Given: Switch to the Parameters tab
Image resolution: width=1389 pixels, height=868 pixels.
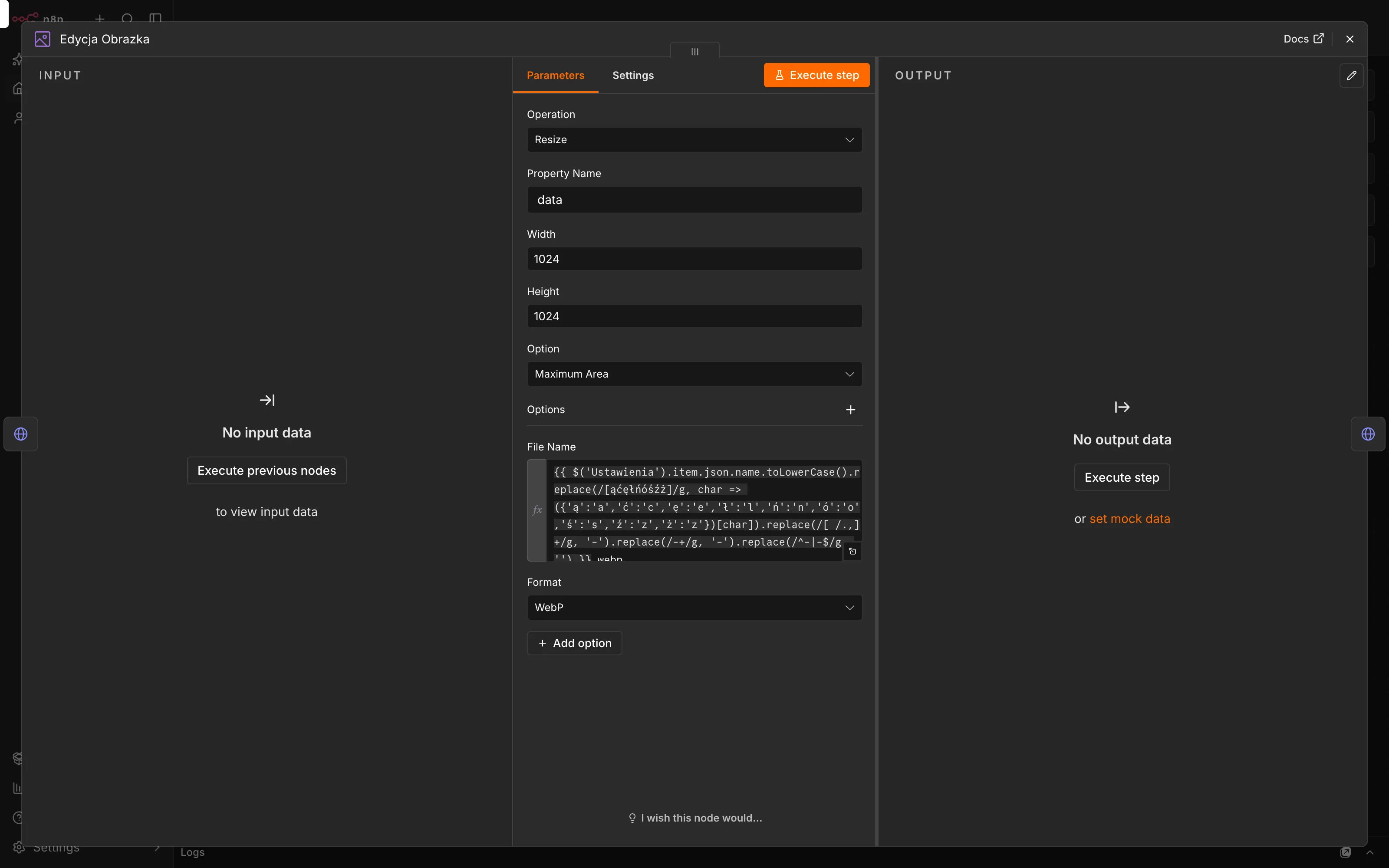Looking at the screenshot, I should pos(555,75).
